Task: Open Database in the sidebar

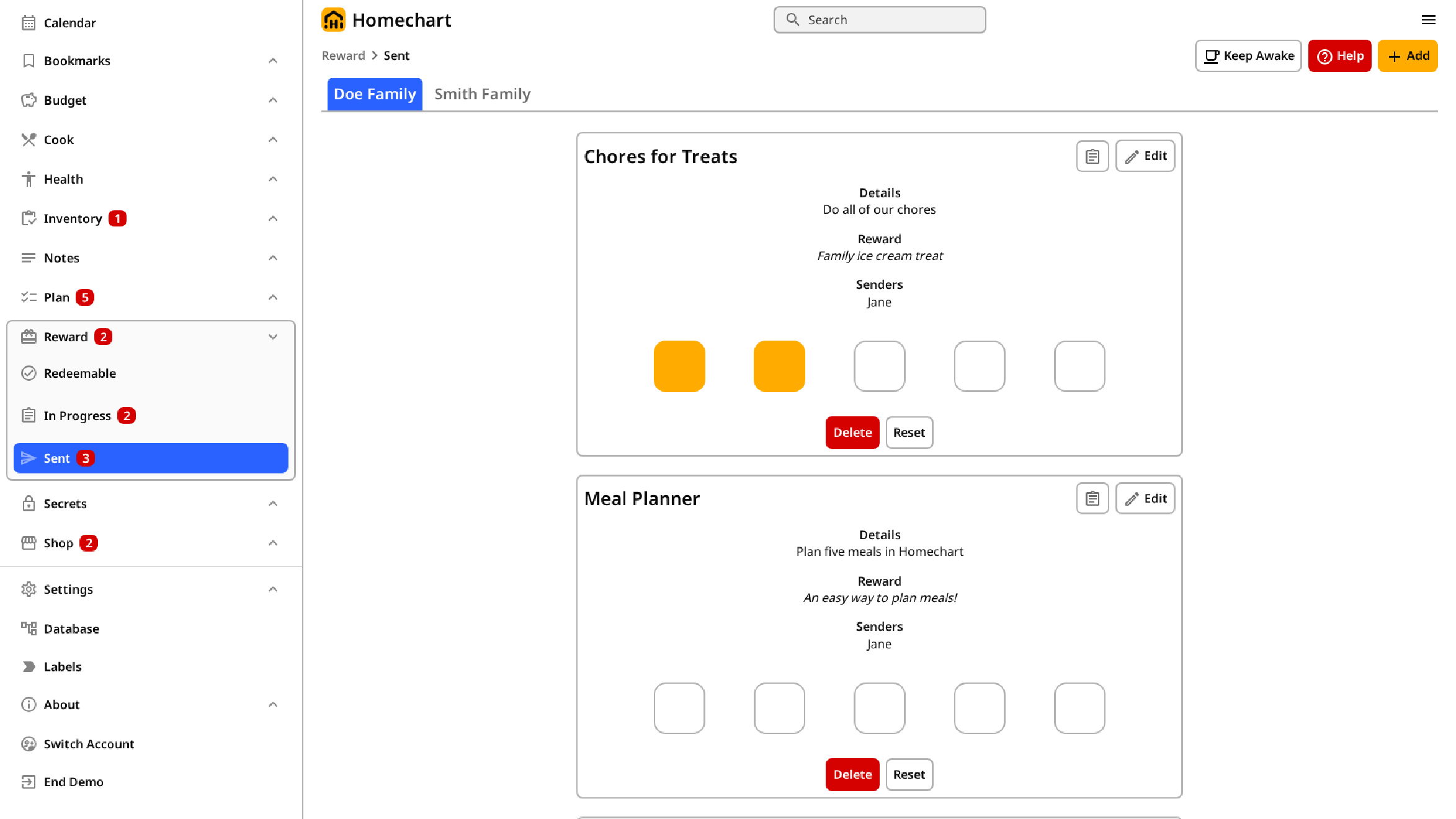Action: (x=71, y=629)
